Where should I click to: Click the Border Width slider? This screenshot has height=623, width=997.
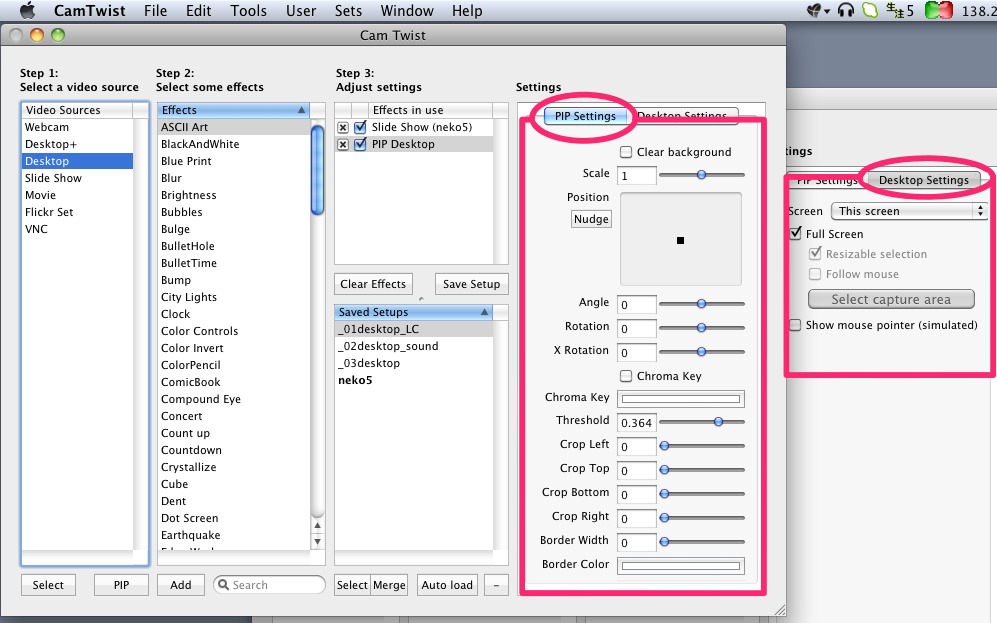pos(701,542)
